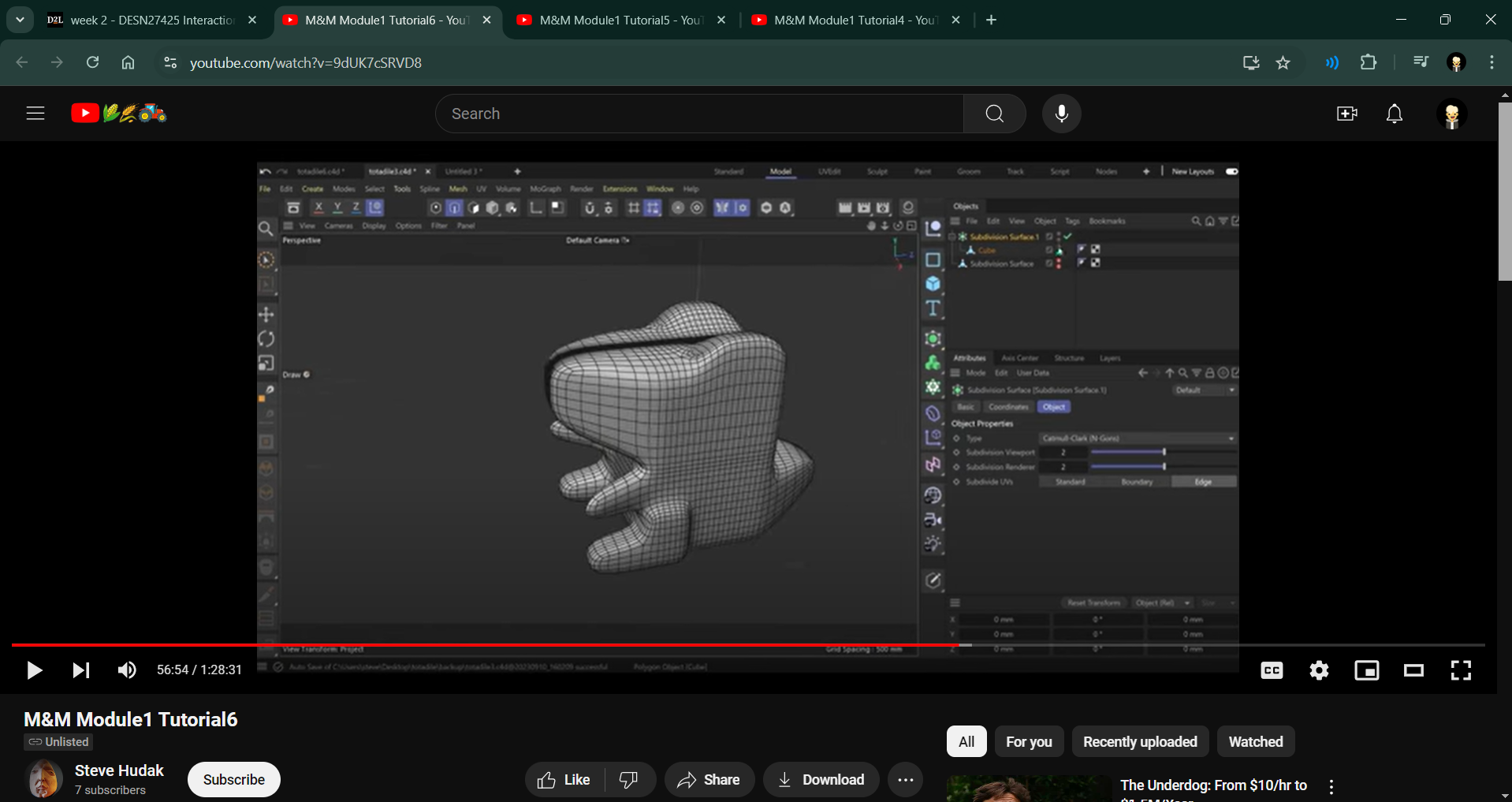This screenshot has height=802, width=1512.
Task: Toggle the Cube enable checkbox in Objects panel
Action: pos(1049,250)
